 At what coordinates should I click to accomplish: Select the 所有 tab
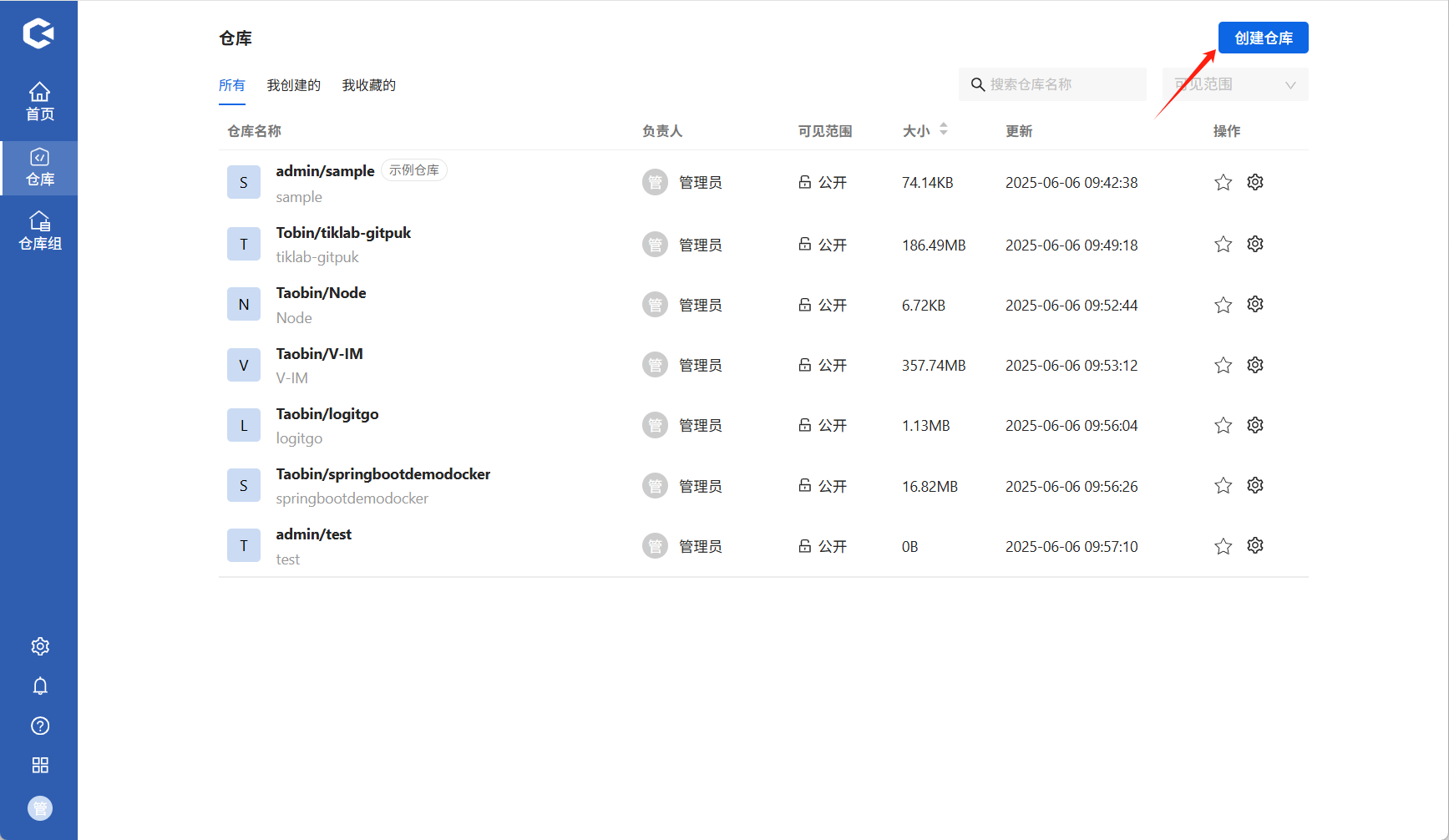(232, 85)
